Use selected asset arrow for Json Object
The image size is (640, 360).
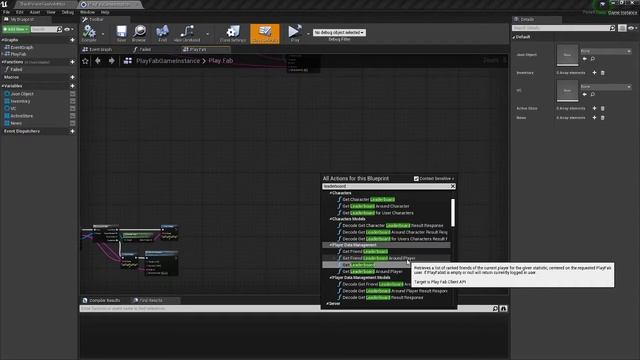click(584, 59)
